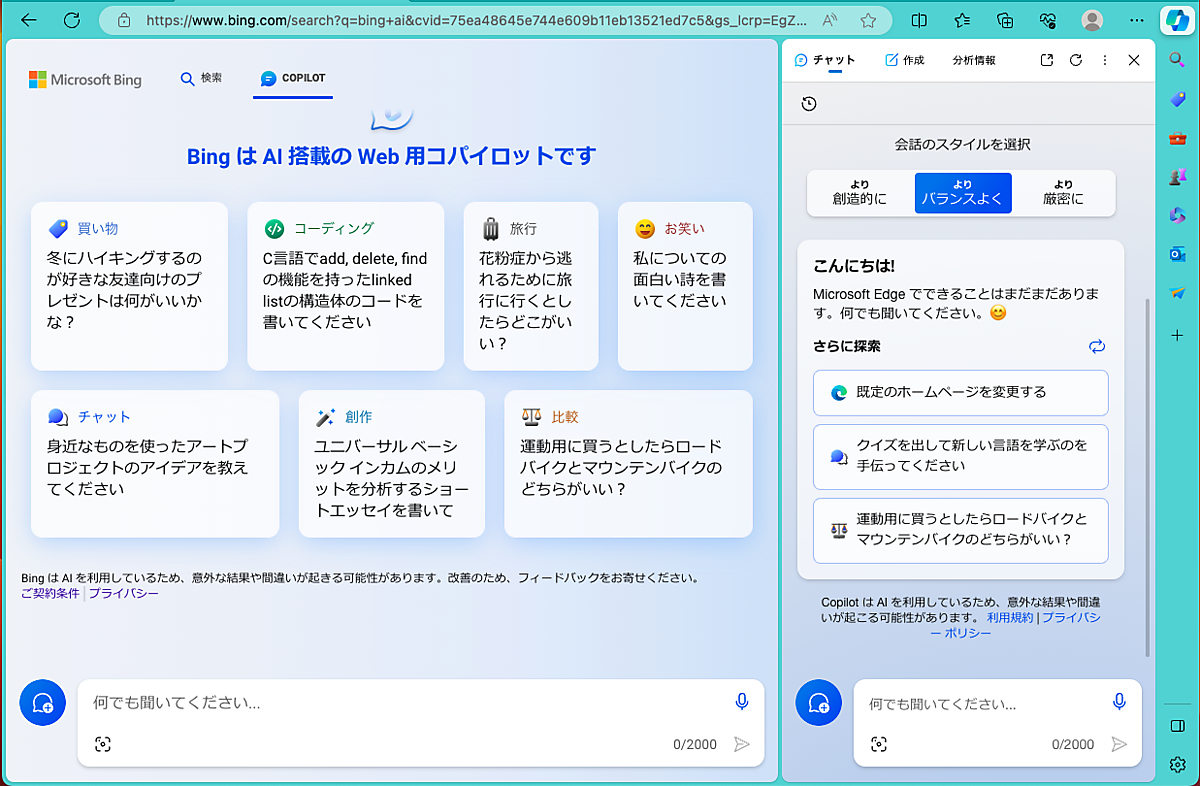This screenshot has width=1200, height=786.
Task: Click the microphone icon in the main input box
Action: 742,702
